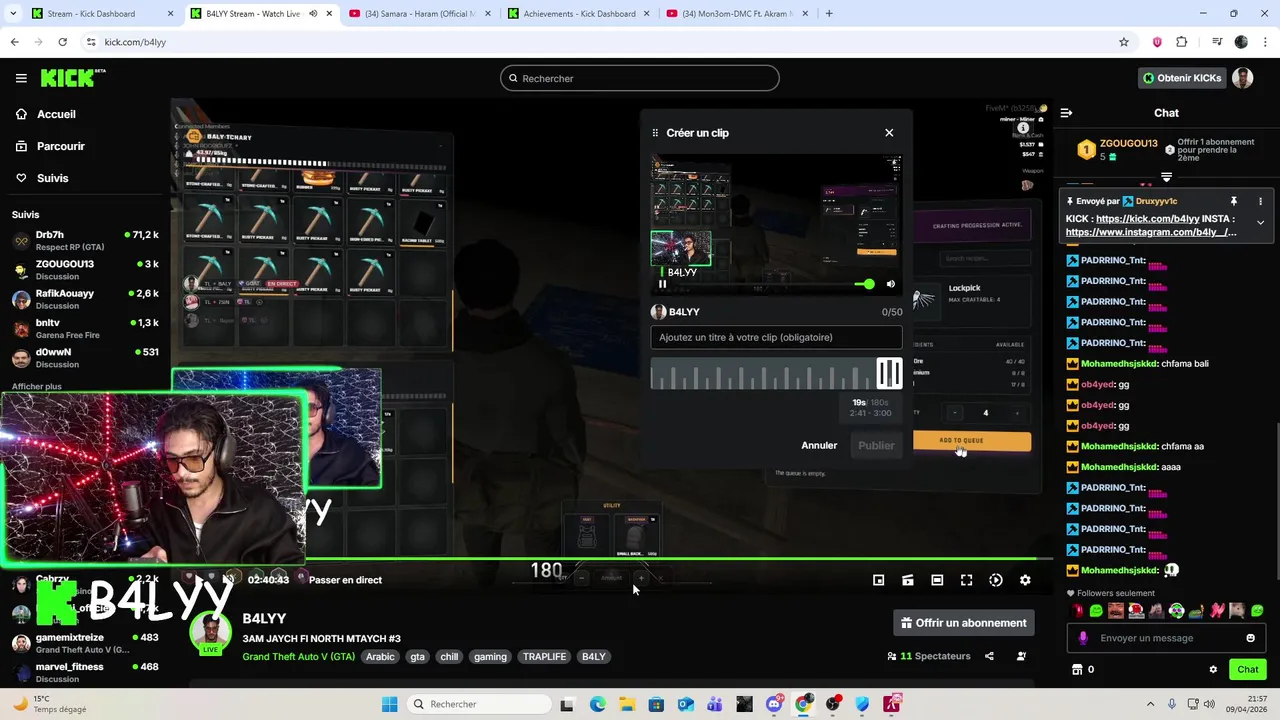1280x720 pixels.
Task: Open the kick.com/b4lyy link
Action: pos(1147,218)
